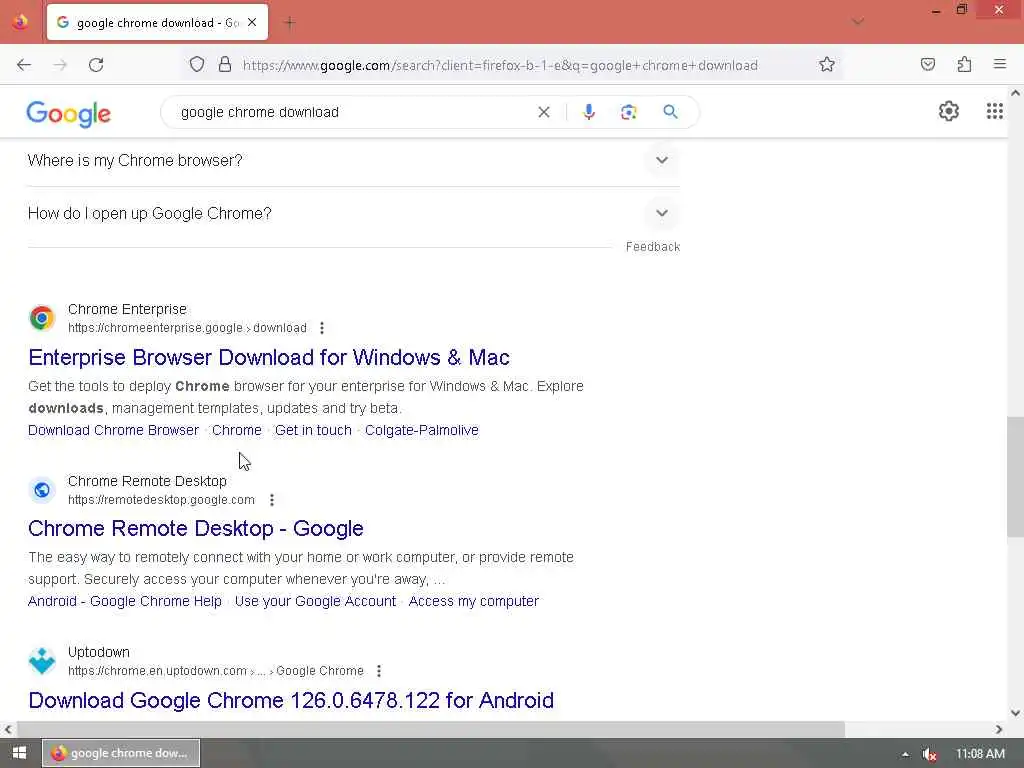Click the muted volume tray icon

(x=929, y=754)
